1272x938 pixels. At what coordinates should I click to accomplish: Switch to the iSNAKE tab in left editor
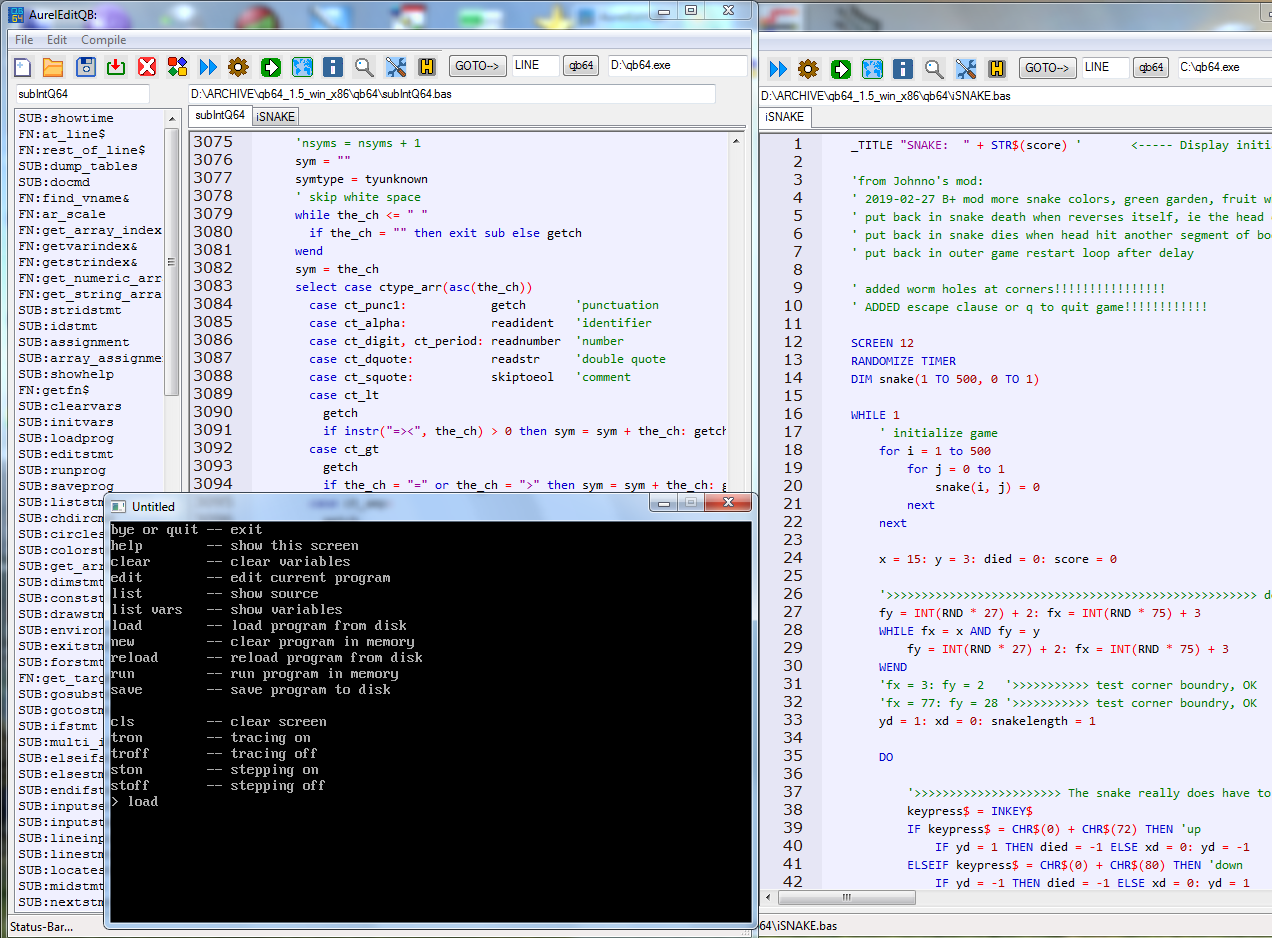[275, 116]
